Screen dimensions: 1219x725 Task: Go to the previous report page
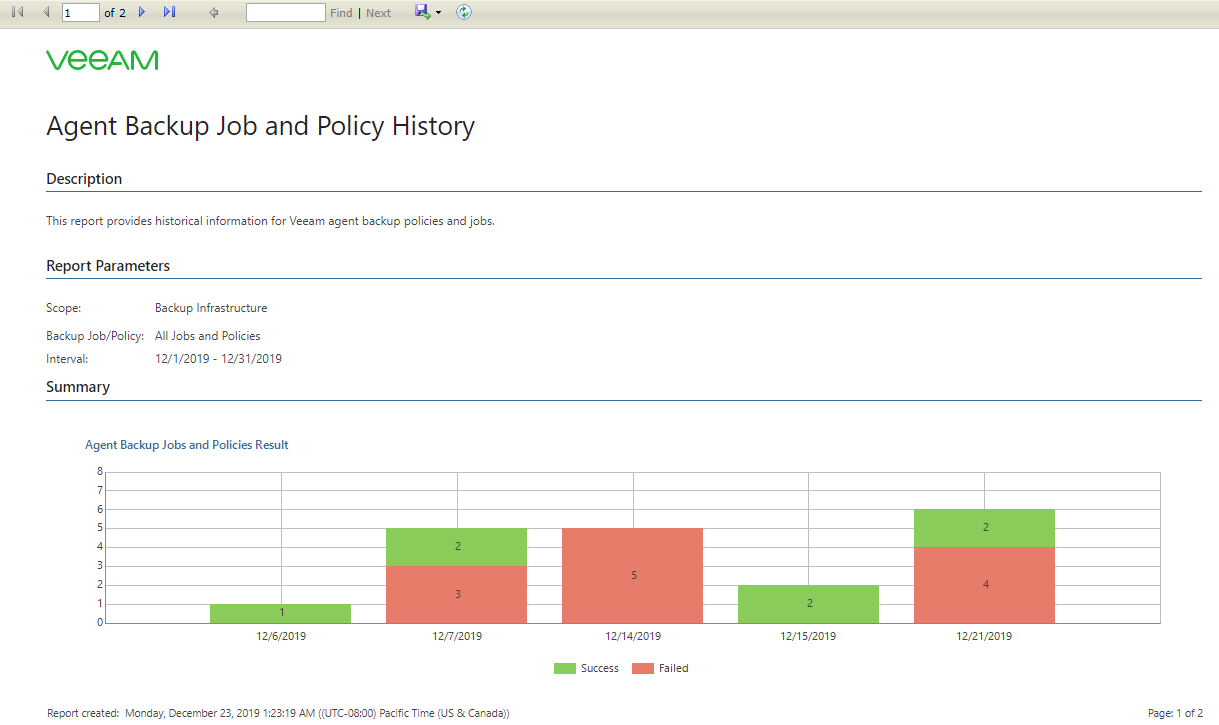coord(46,12)
